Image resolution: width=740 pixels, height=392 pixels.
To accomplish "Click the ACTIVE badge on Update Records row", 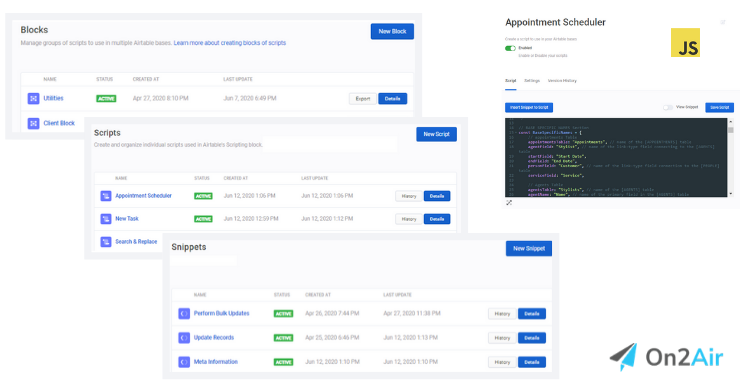I will 283,338.
